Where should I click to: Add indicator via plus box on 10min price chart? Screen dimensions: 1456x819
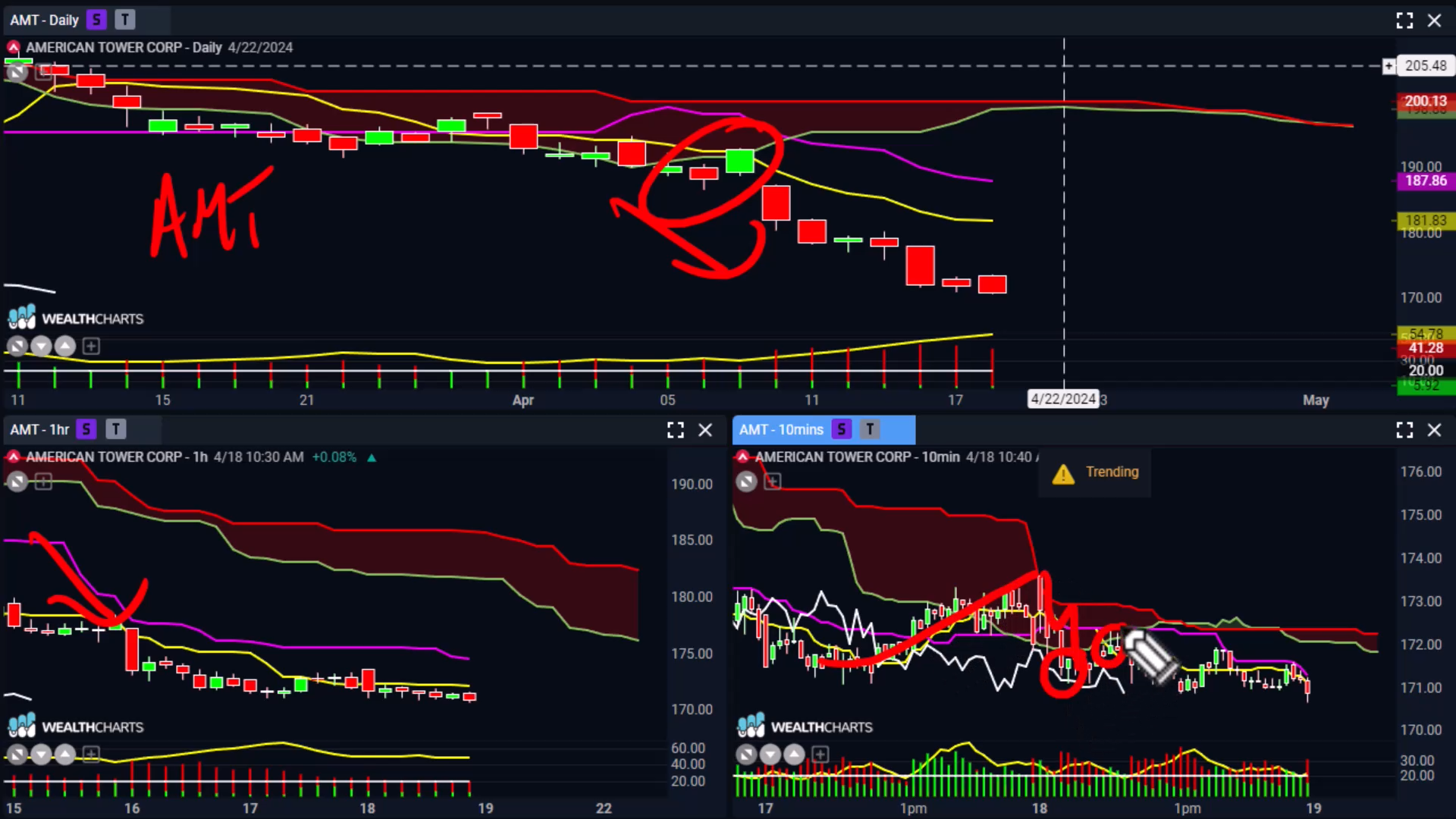[x=773, y=482]
